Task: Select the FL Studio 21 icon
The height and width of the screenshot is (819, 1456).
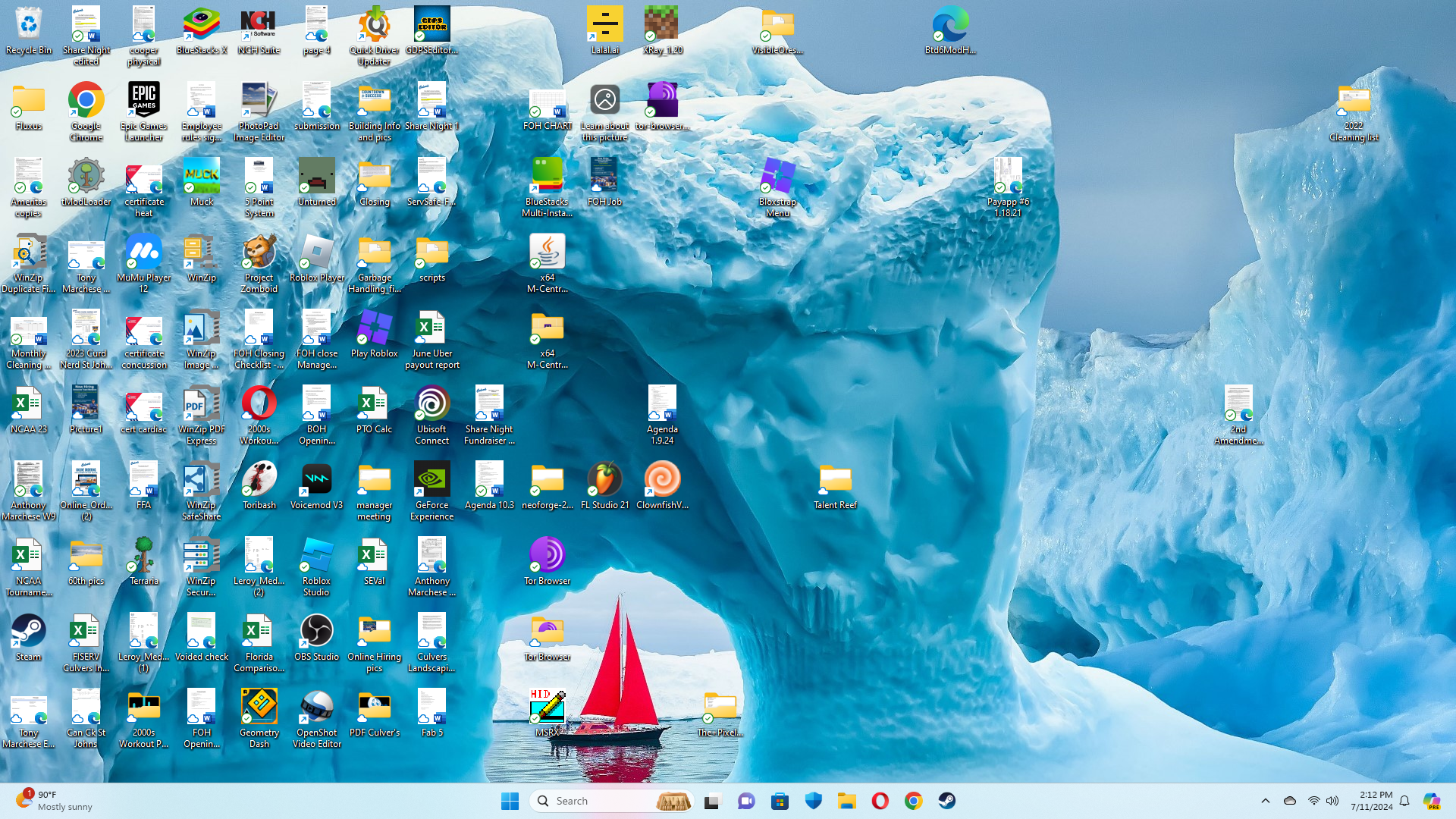Action: pyautogui.click(x=604, y=479)
